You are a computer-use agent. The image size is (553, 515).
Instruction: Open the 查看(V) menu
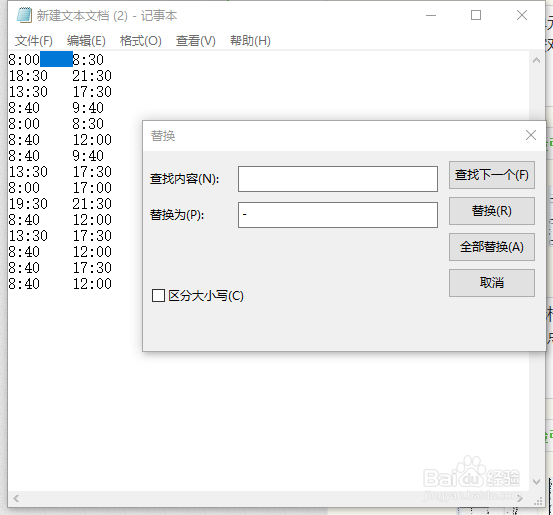195,41
